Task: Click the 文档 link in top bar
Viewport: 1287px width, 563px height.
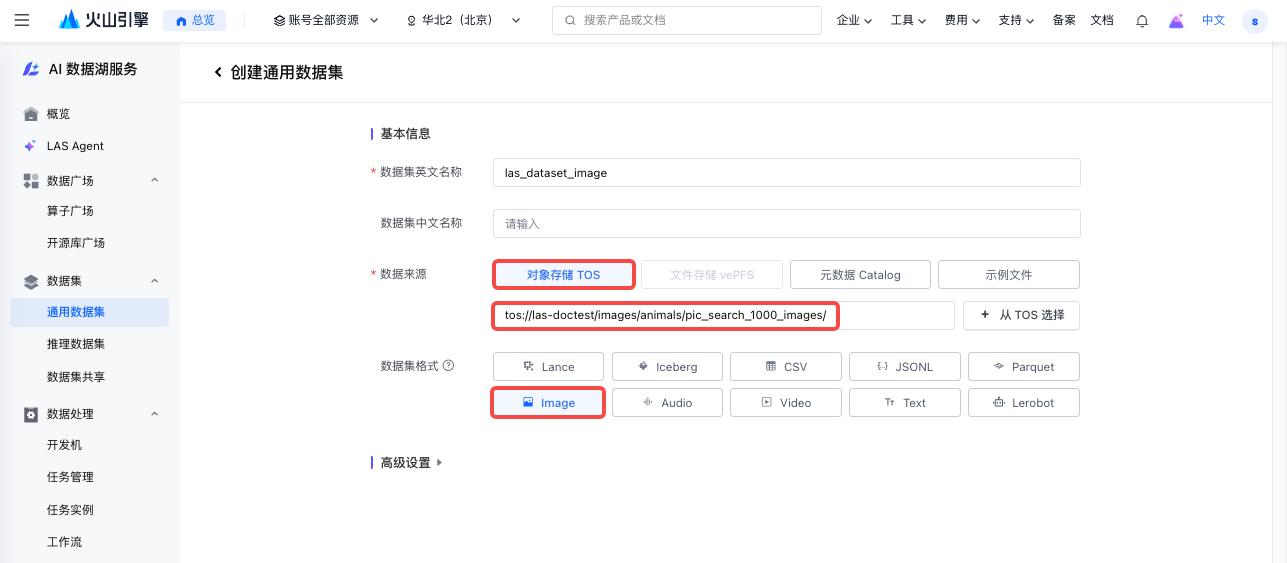Action: click(x=1101, y=20)
